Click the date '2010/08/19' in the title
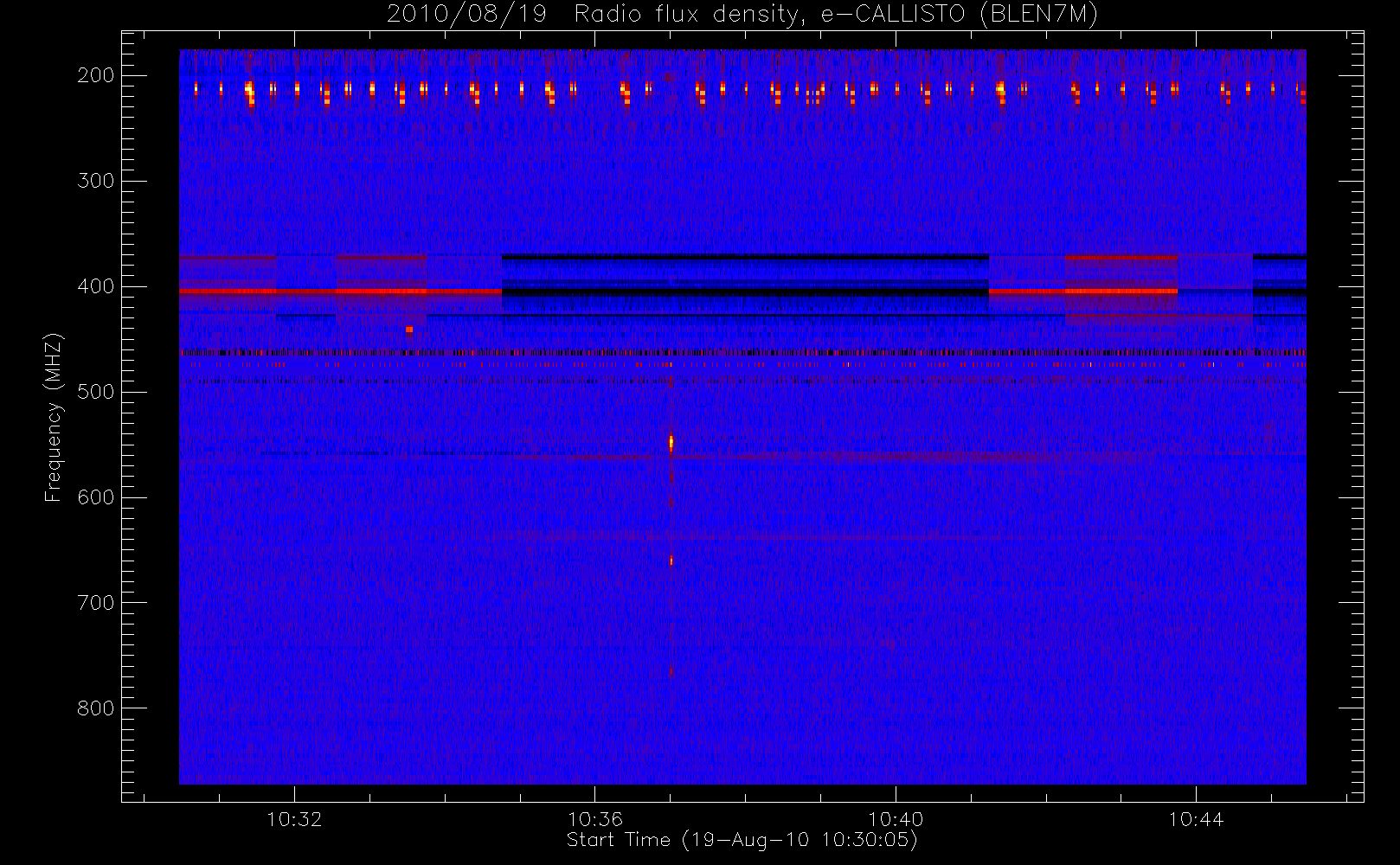 466,15
